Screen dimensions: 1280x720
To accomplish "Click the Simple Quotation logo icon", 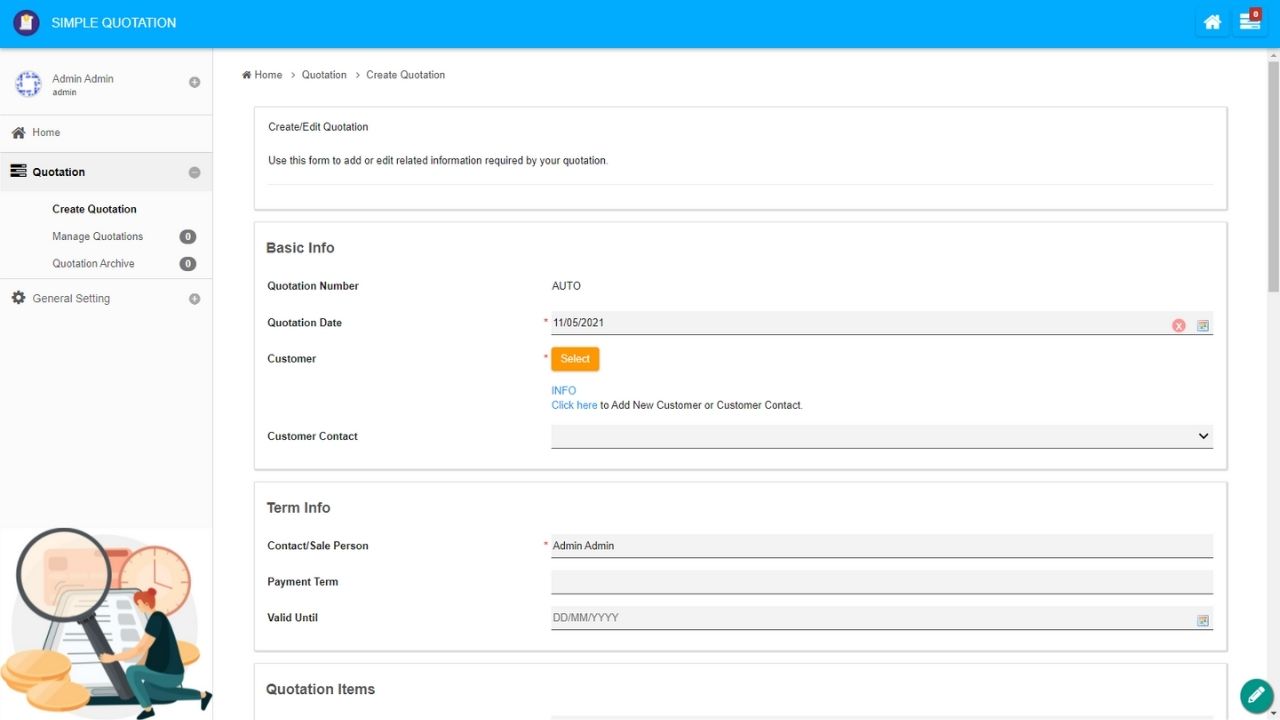I will 26,22.
